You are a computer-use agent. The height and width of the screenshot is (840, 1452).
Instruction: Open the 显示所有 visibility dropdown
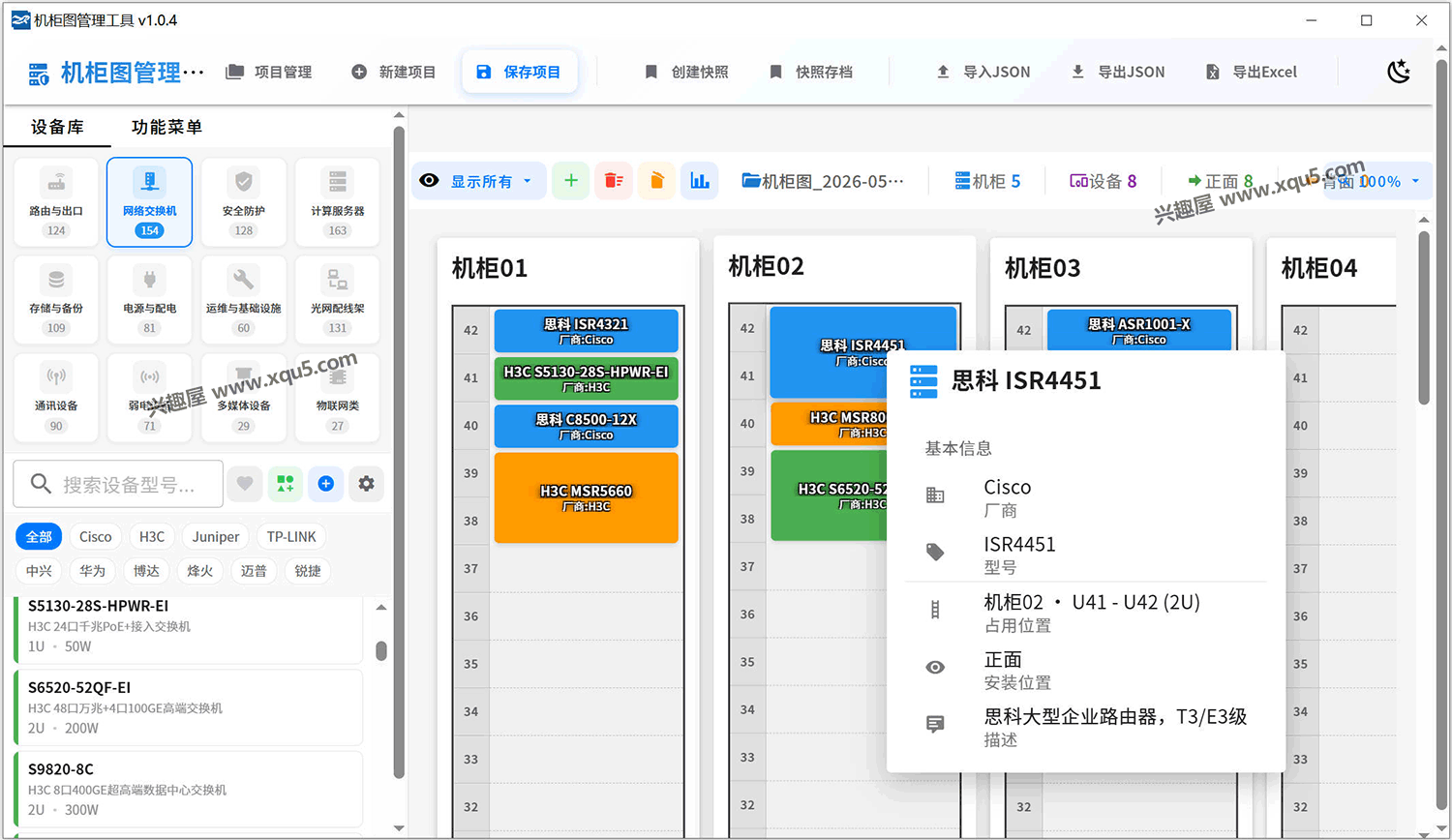tap(478, 181)
